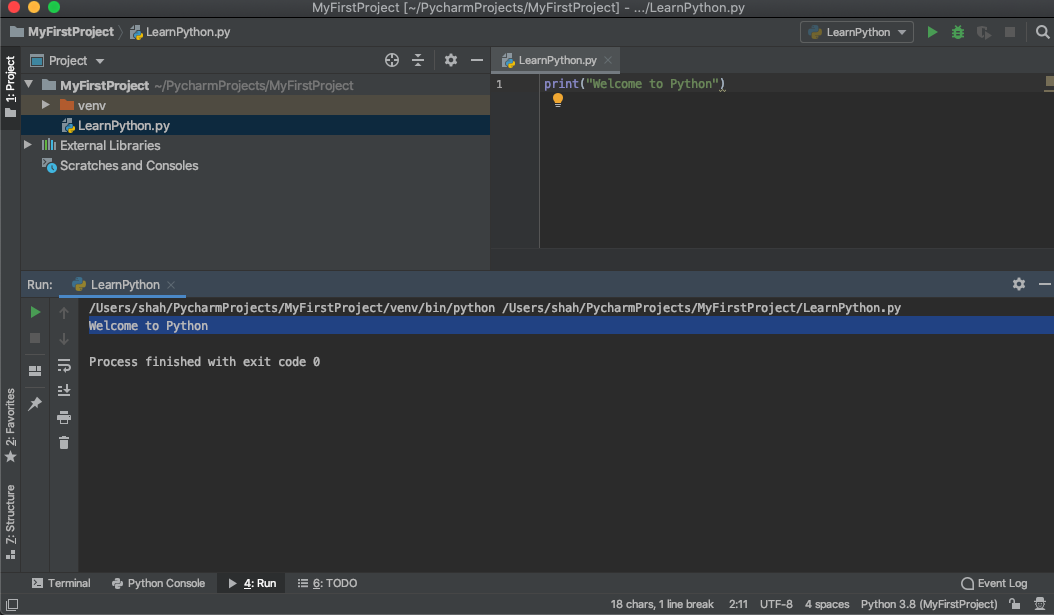Image resolution: width=1054 pixels, height=615 pixels.
Task: Expand External Libraries node
Action: coord(28,145)
